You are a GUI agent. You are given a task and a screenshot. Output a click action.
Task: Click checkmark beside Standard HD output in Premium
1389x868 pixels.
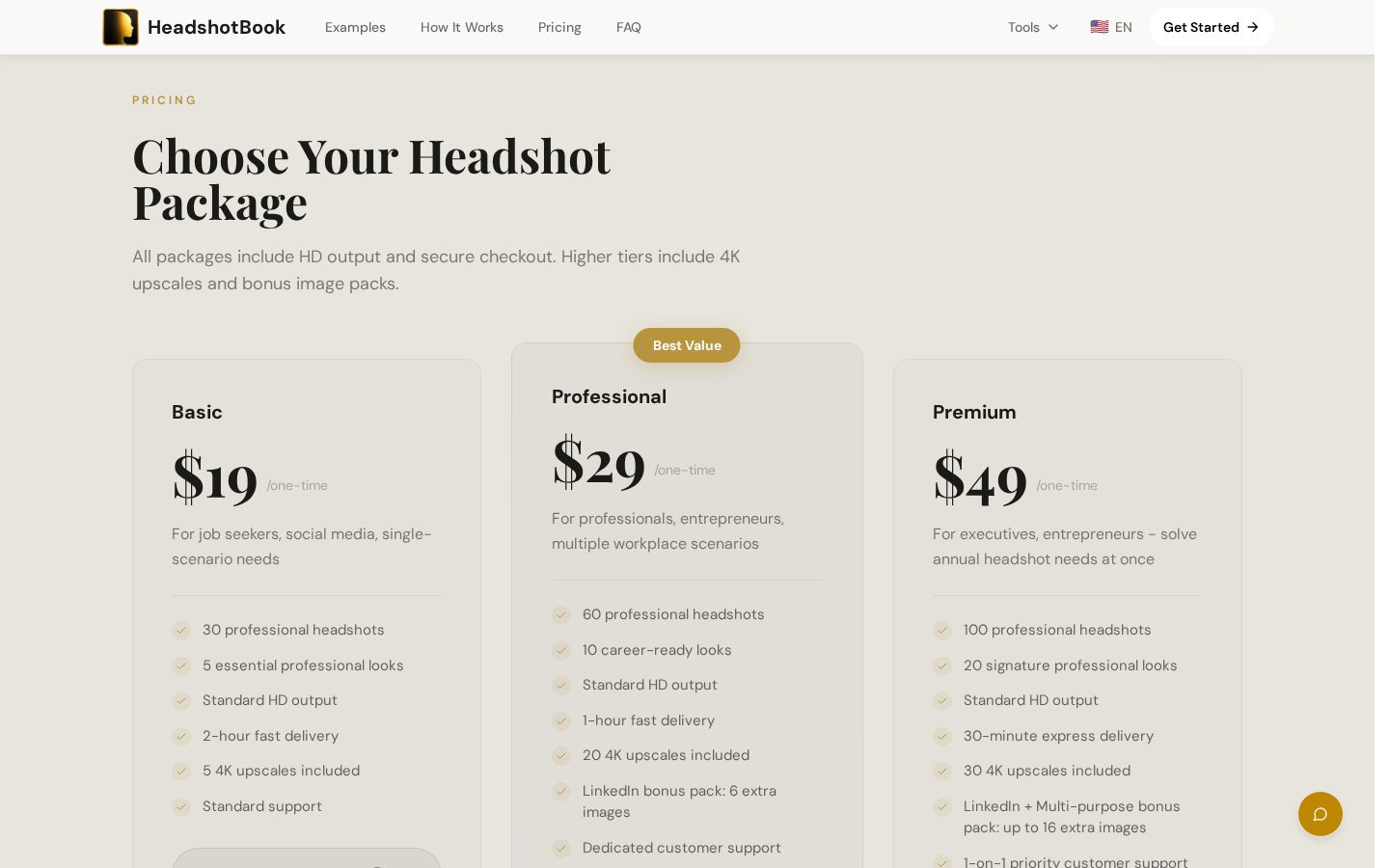[942, 701]
